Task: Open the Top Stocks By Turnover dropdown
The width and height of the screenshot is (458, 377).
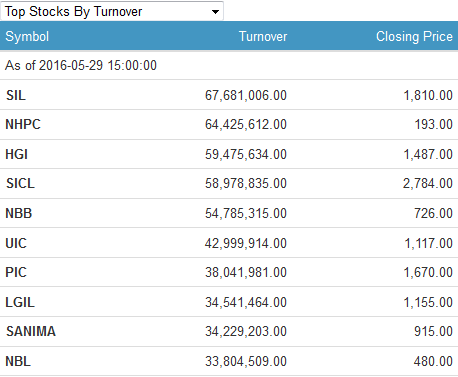Action: coord(112,11)
